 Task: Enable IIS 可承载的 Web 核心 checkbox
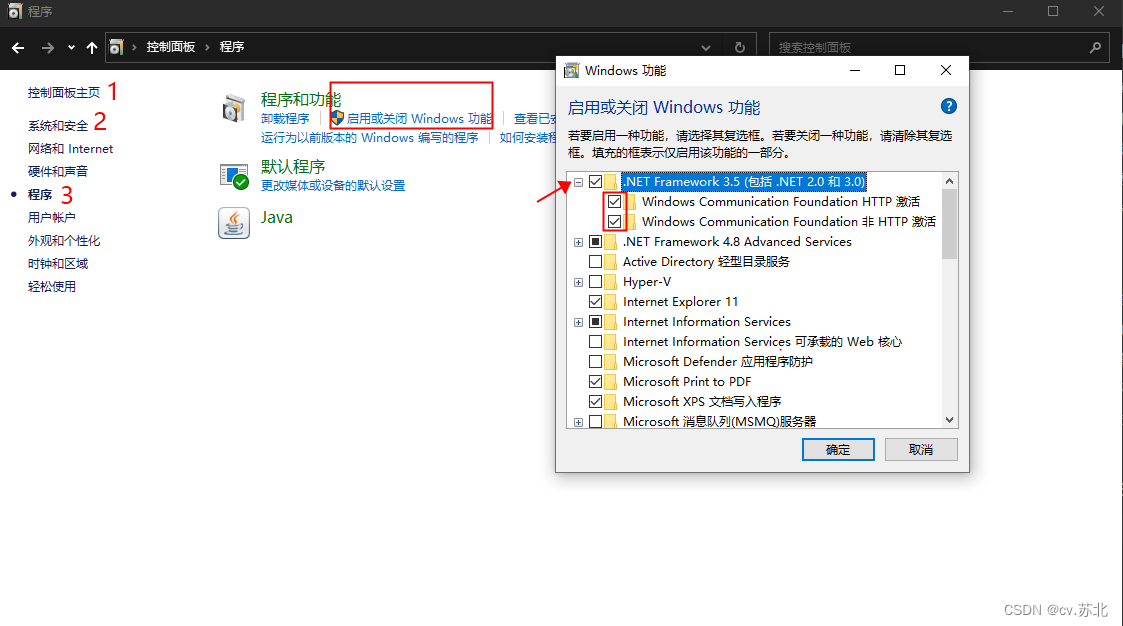tap(595, 342)
